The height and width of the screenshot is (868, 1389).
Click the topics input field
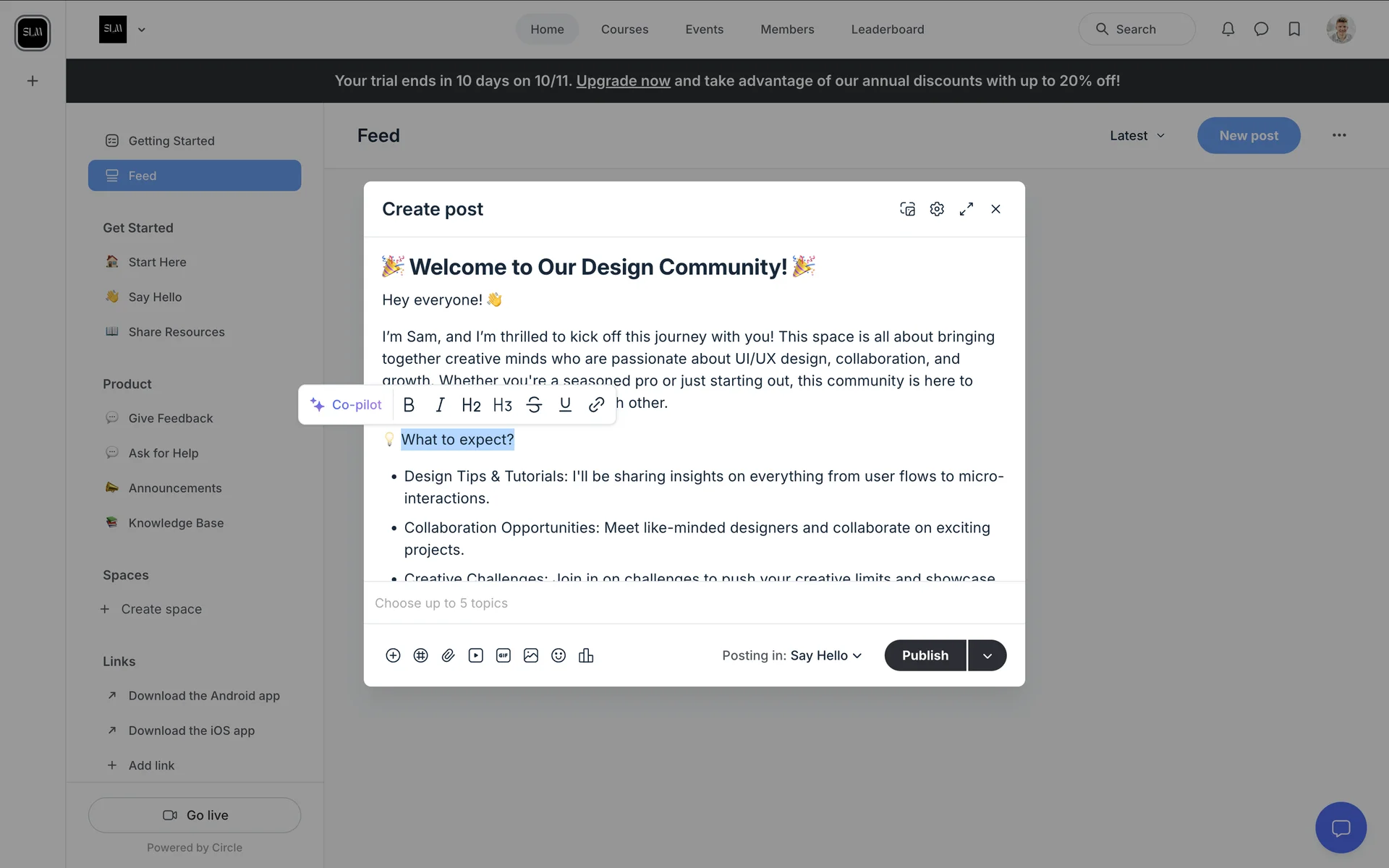tap(693, 603)
